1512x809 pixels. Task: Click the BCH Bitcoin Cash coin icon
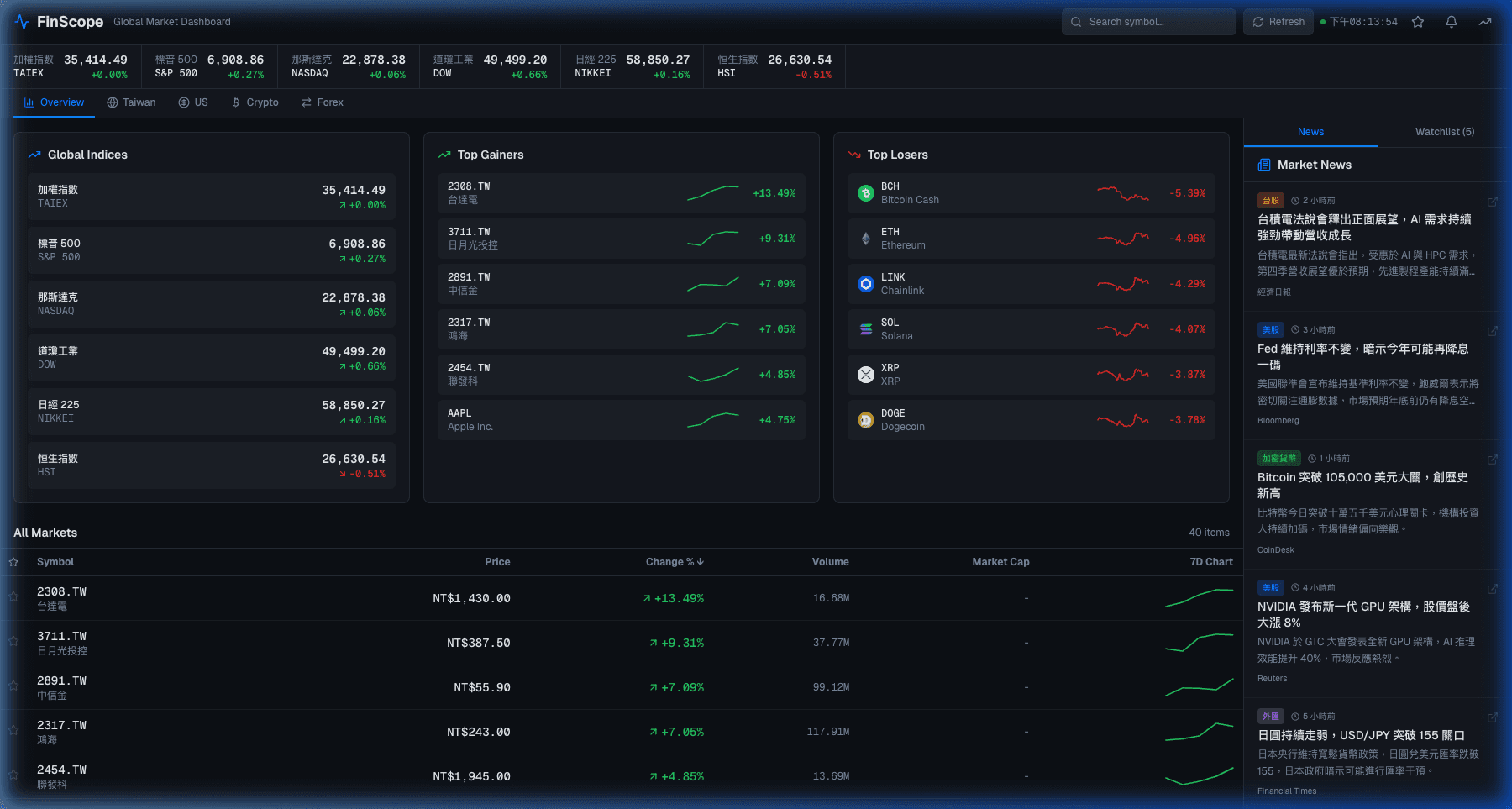tap(866, 193)
